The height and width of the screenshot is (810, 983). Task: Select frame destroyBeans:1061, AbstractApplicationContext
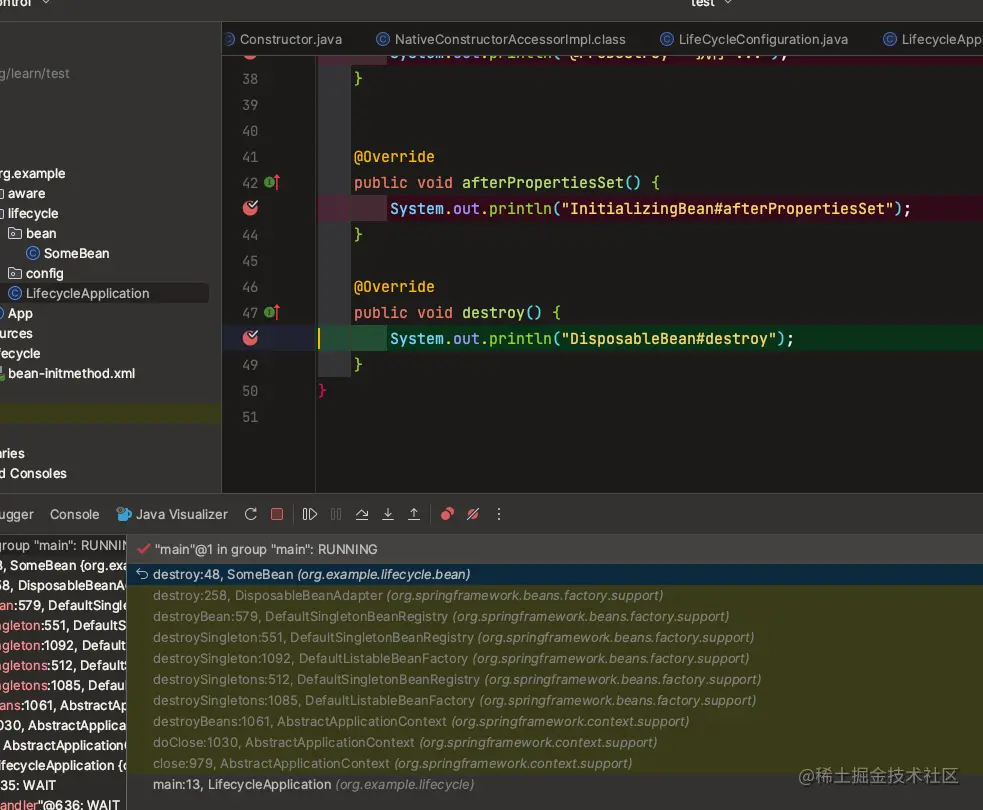555,722
